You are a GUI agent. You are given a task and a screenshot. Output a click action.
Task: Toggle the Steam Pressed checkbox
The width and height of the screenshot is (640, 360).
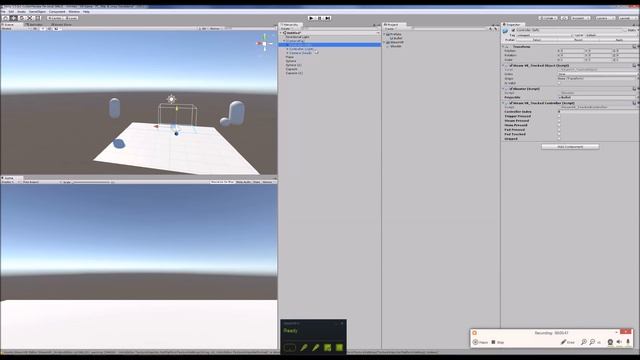[559, 121]
